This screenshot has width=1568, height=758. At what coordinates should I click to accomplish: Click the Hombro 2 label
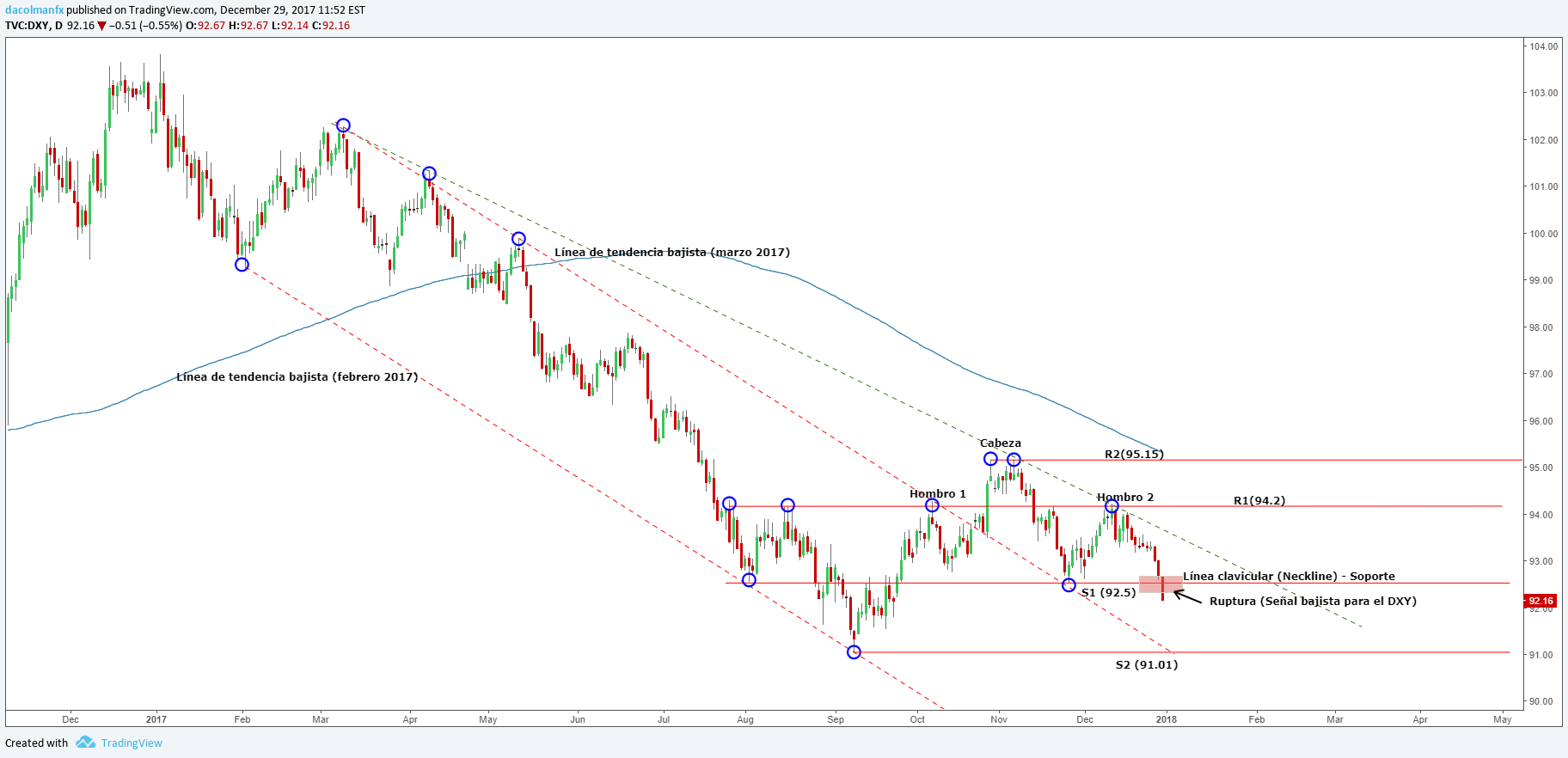click(x=1125, y=498)
